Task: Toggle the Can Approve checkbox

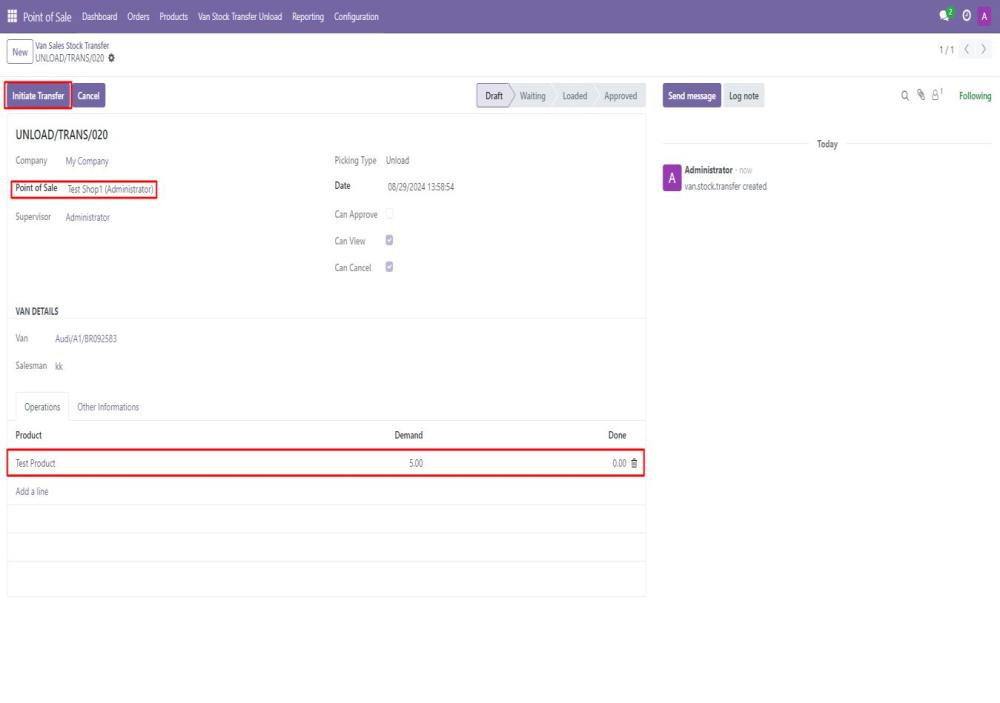Action: coord(389,213)
